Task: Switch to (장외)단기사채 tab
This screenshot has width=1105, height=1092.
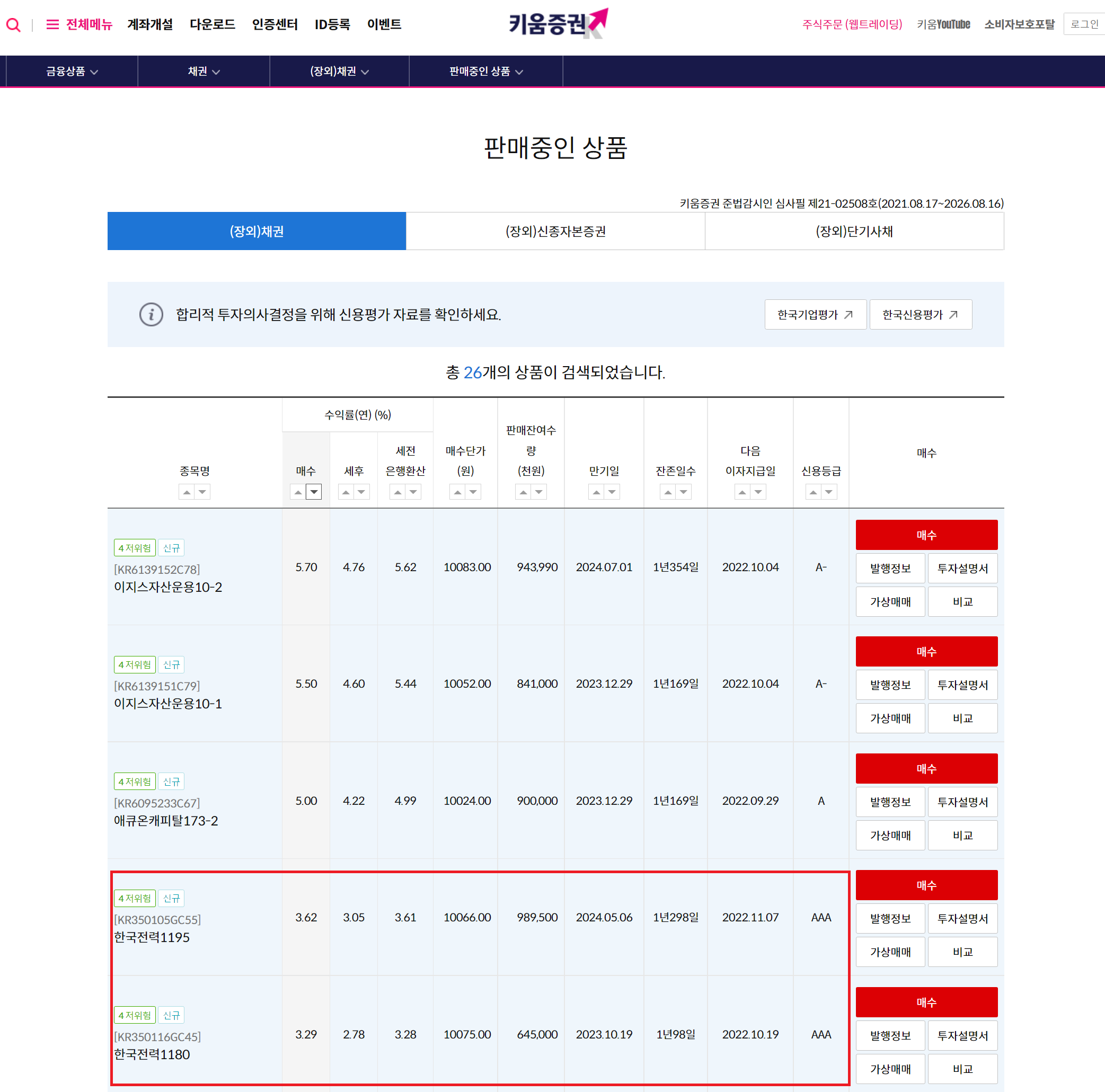Action: tap(853, 231)
